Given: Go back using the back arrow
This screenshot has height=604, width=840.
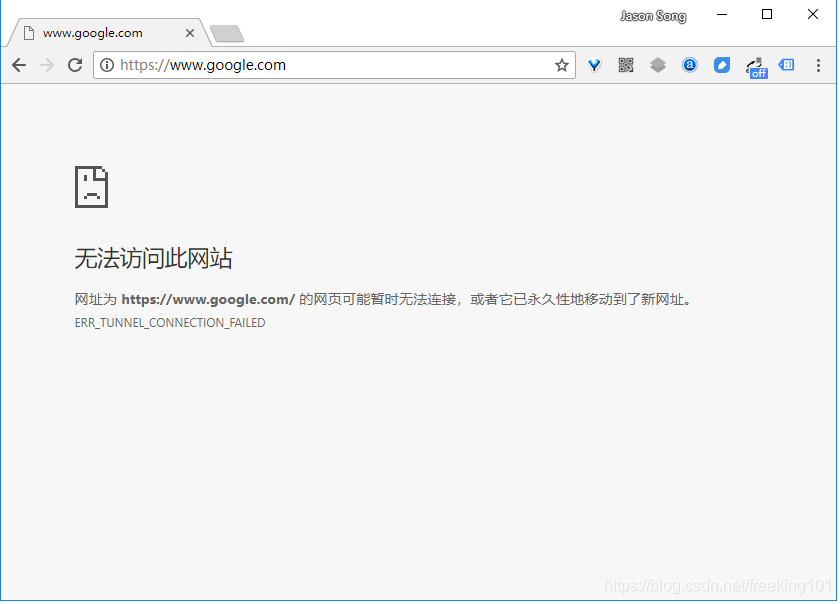Looking at the screenshot, I should (19, 65).
